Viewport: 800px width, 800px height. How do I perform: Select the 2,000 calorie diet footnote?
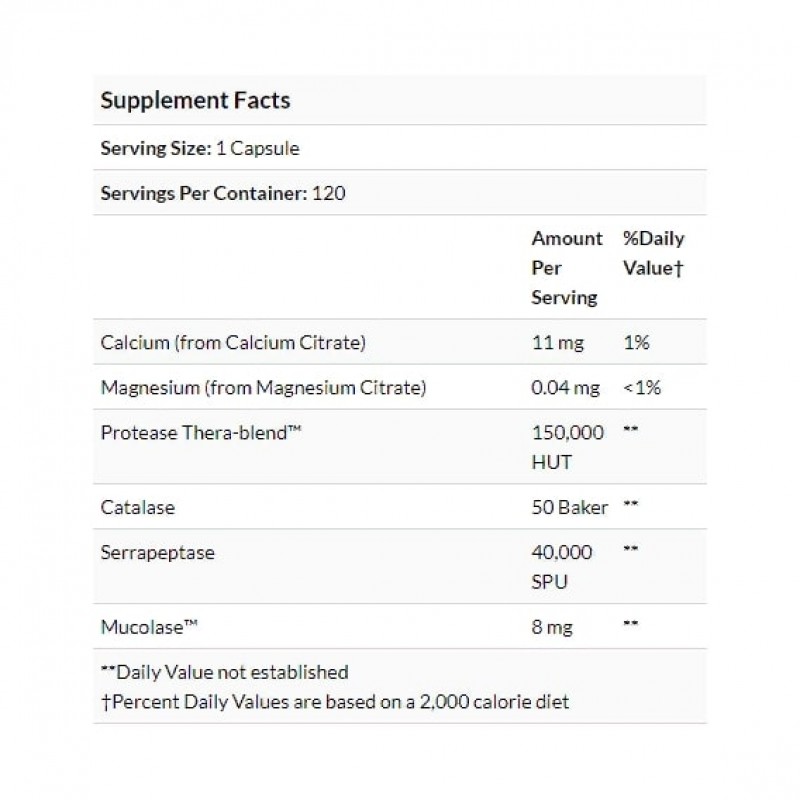pos(335,701)
